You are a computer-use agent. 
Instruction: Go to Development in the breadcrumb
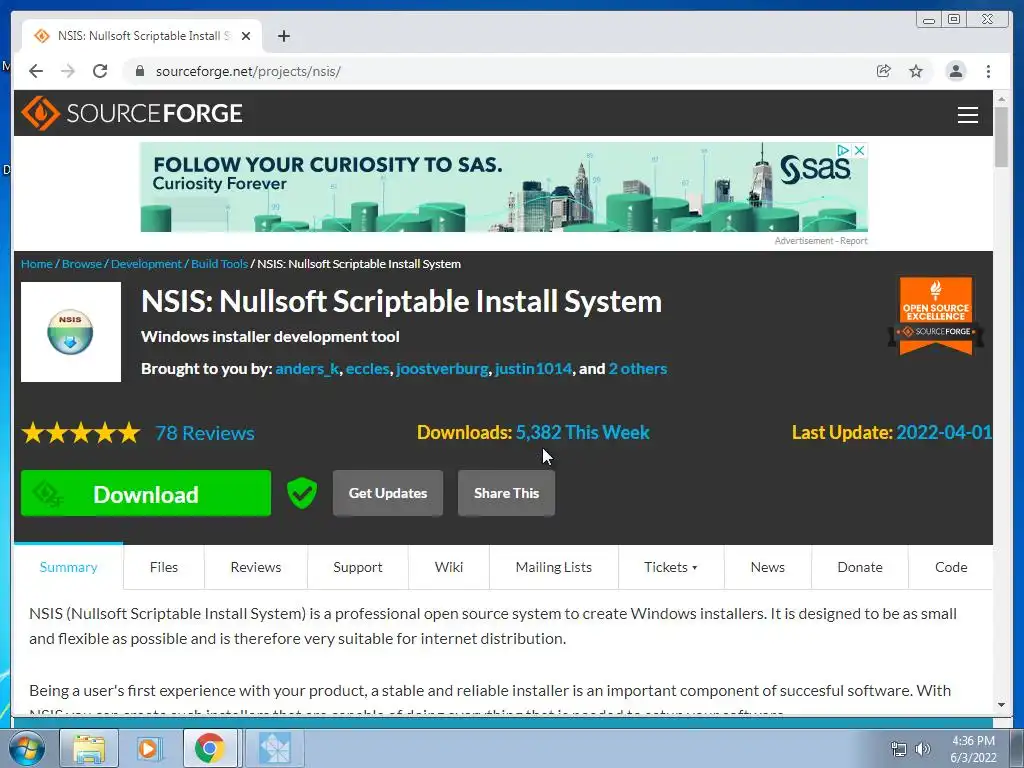coord(146,264)
